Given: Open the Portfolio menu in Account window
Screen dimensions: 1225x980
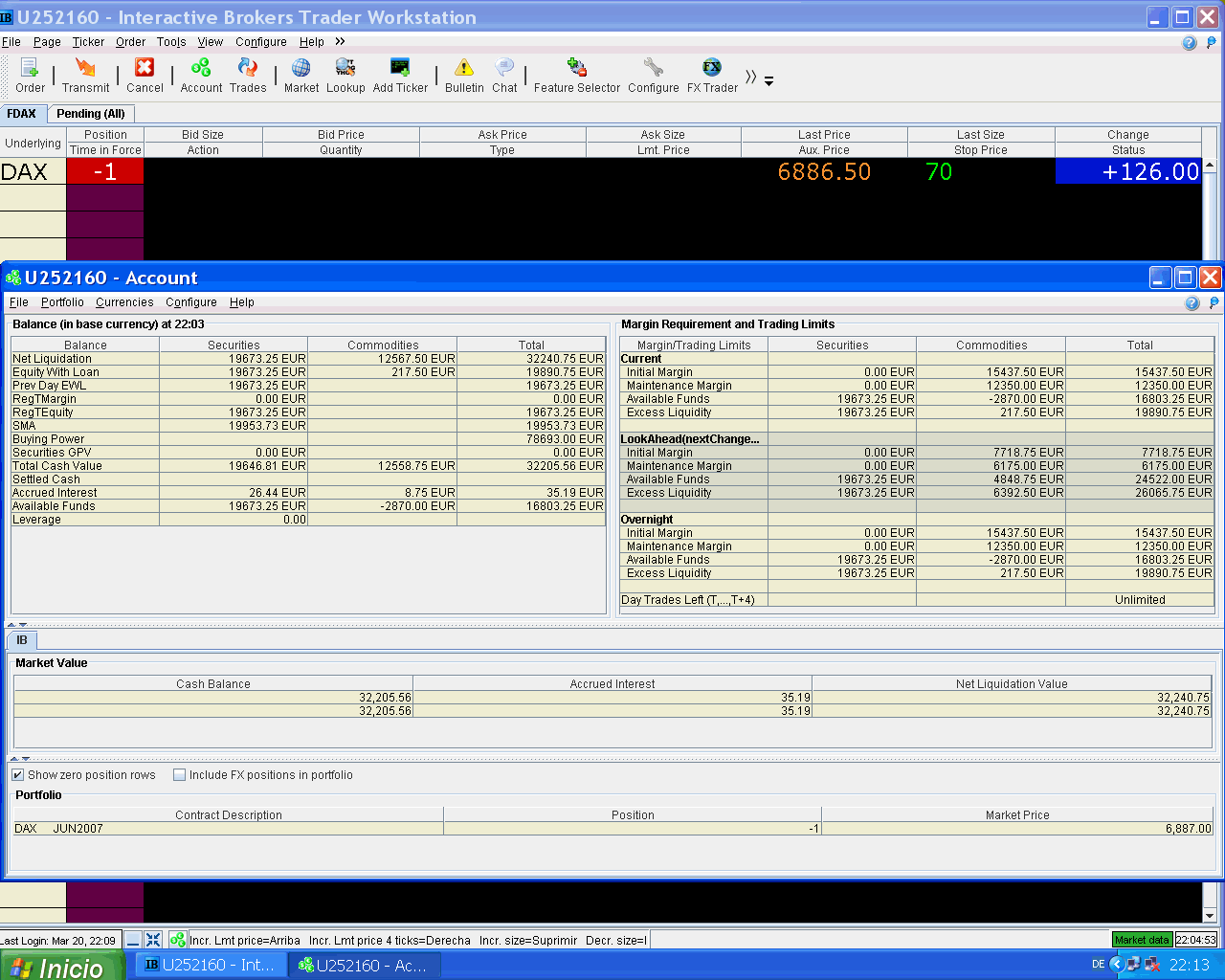Looking at the screenshot, I should (x=62, y=302).
